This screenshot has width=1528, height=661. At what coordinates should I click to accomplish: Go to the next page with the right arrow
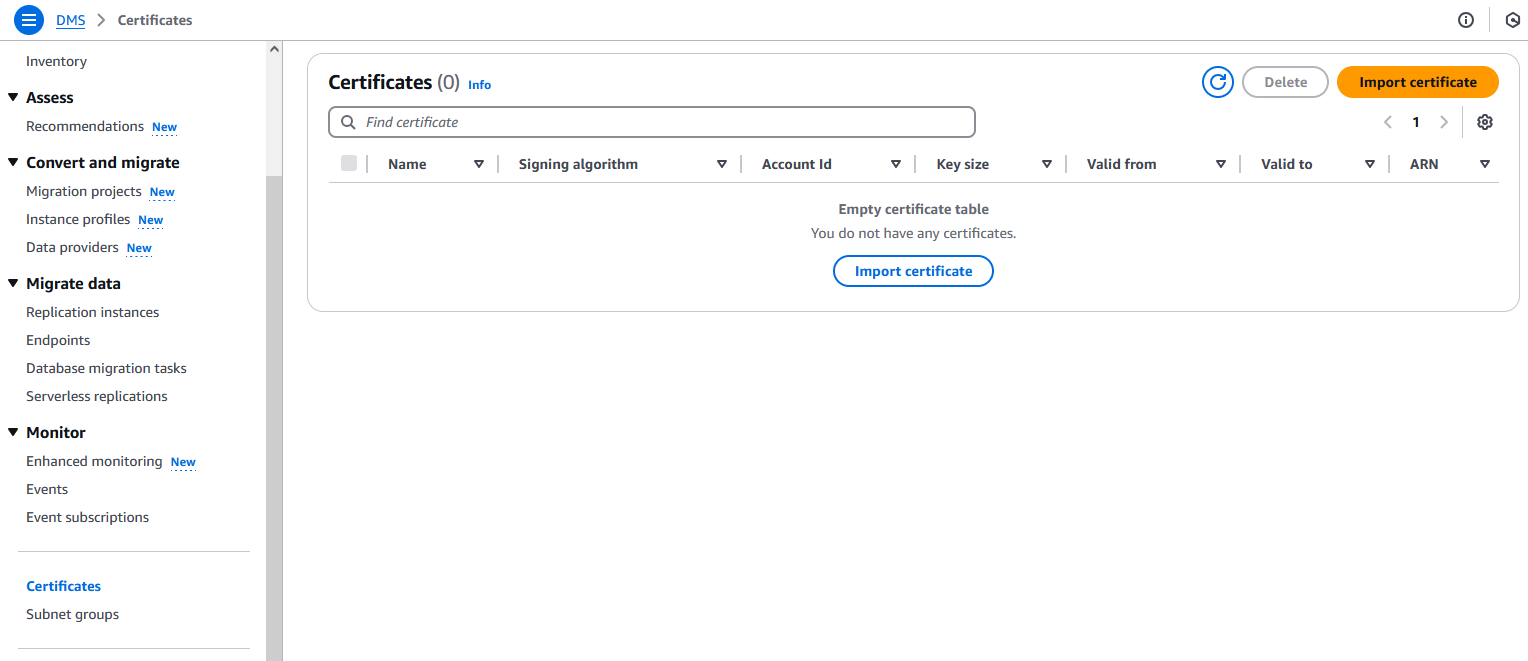pyautogui.click(x=1444, y=121)
